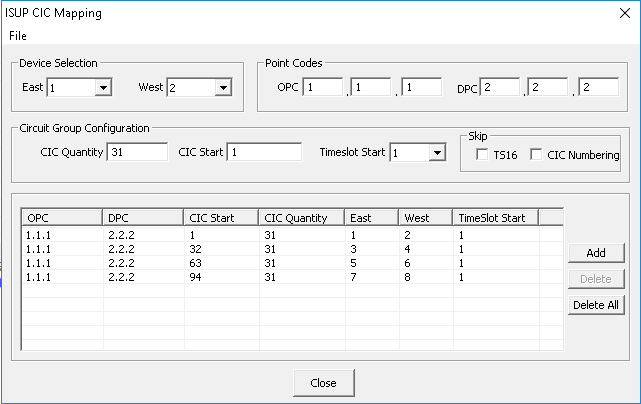
Task: Close the ISUP CIC Mapping window
Action: [625, 13]
